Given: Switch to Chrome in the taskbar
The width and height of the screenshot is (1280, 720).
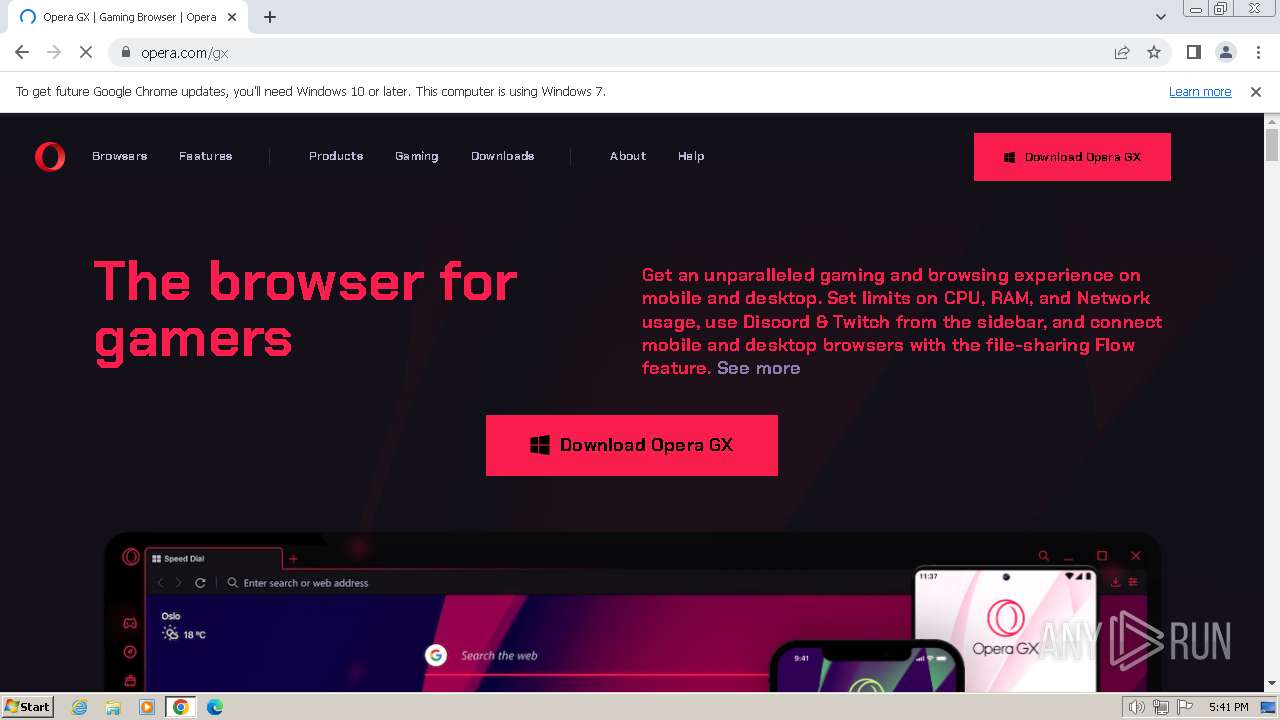Looking at the screenshot, I should (181, 707).
